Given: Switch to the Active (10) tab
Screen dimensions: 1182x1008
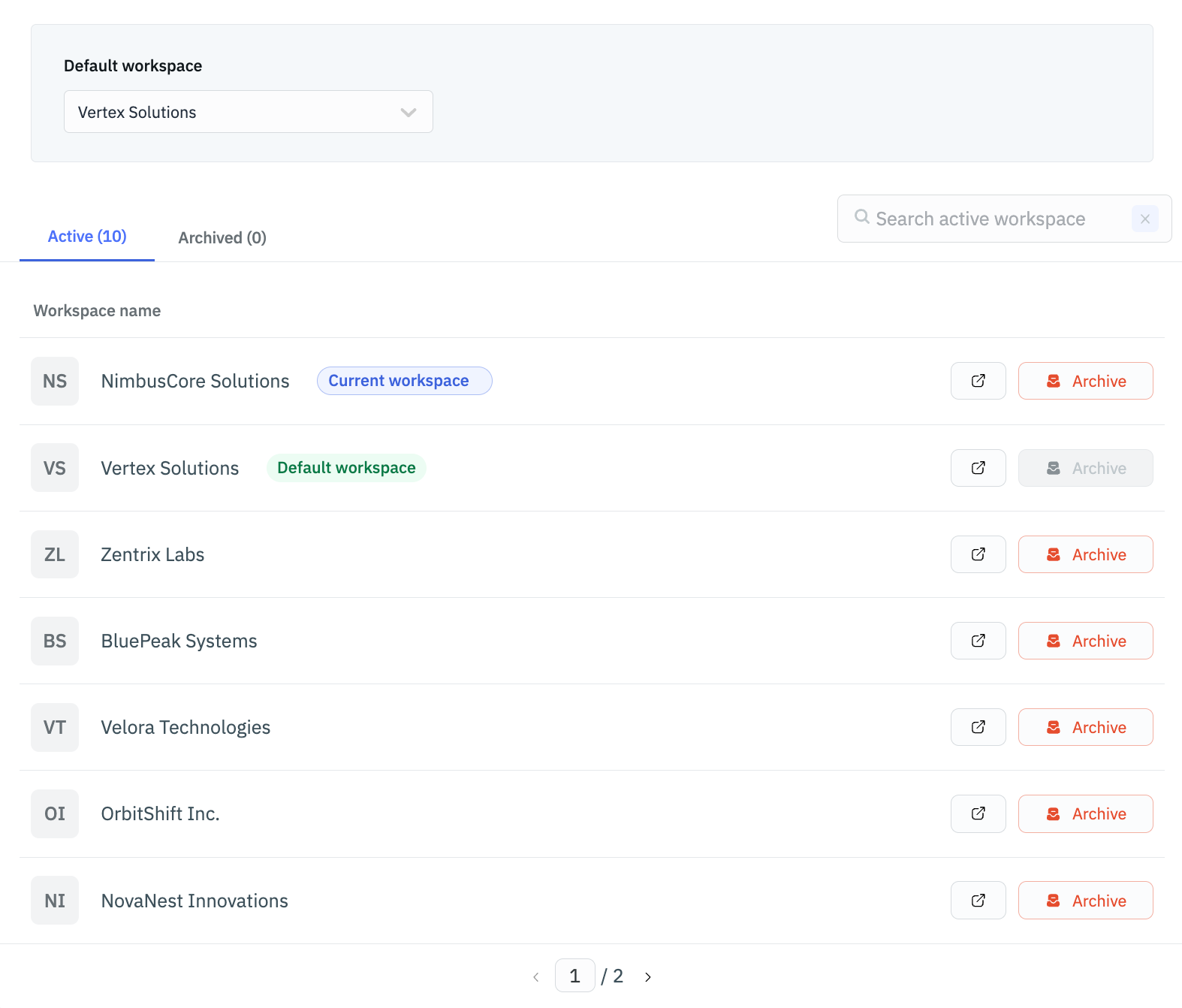Looking at the screenshot, I should pyautogui.click(x=87, y=237).
